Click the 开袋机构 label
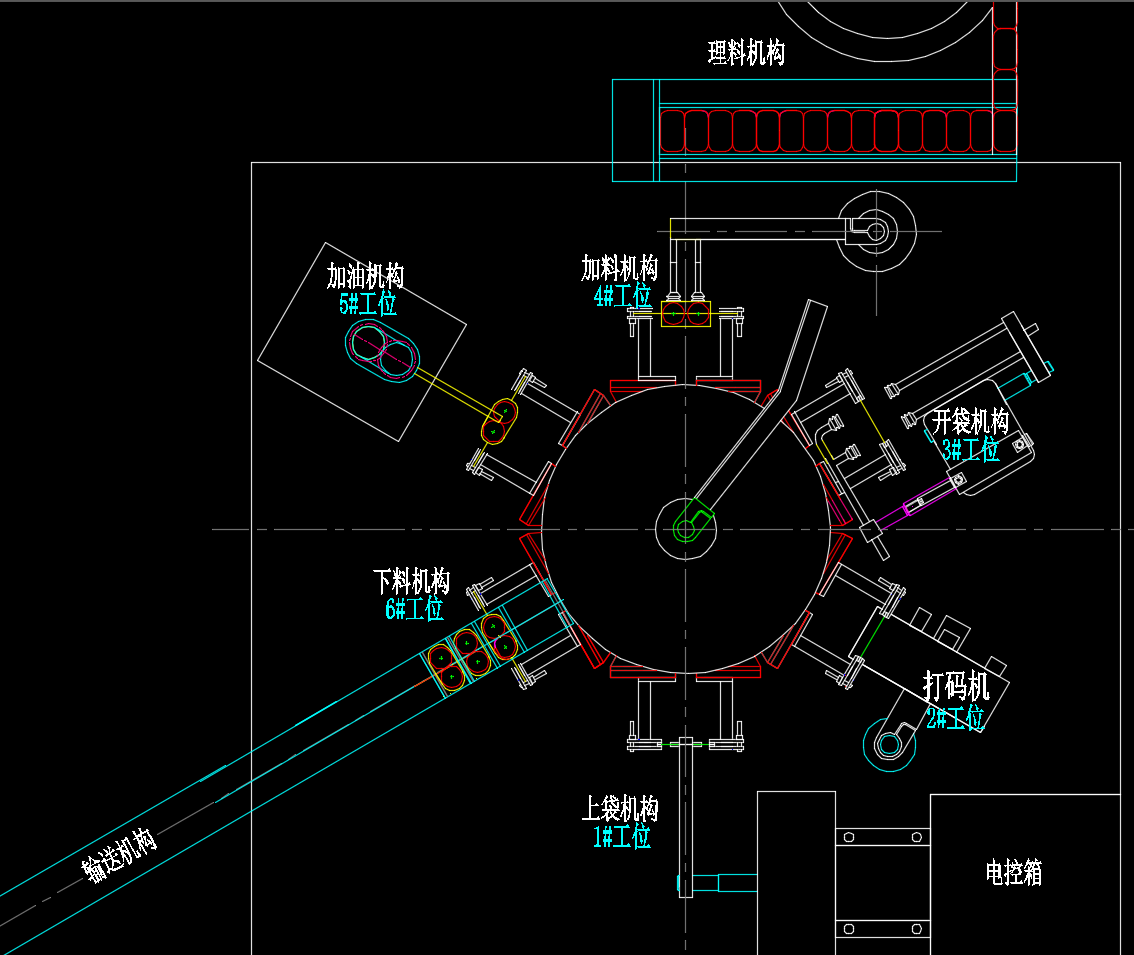The image size is (1134, 955). tap(970, 420)
